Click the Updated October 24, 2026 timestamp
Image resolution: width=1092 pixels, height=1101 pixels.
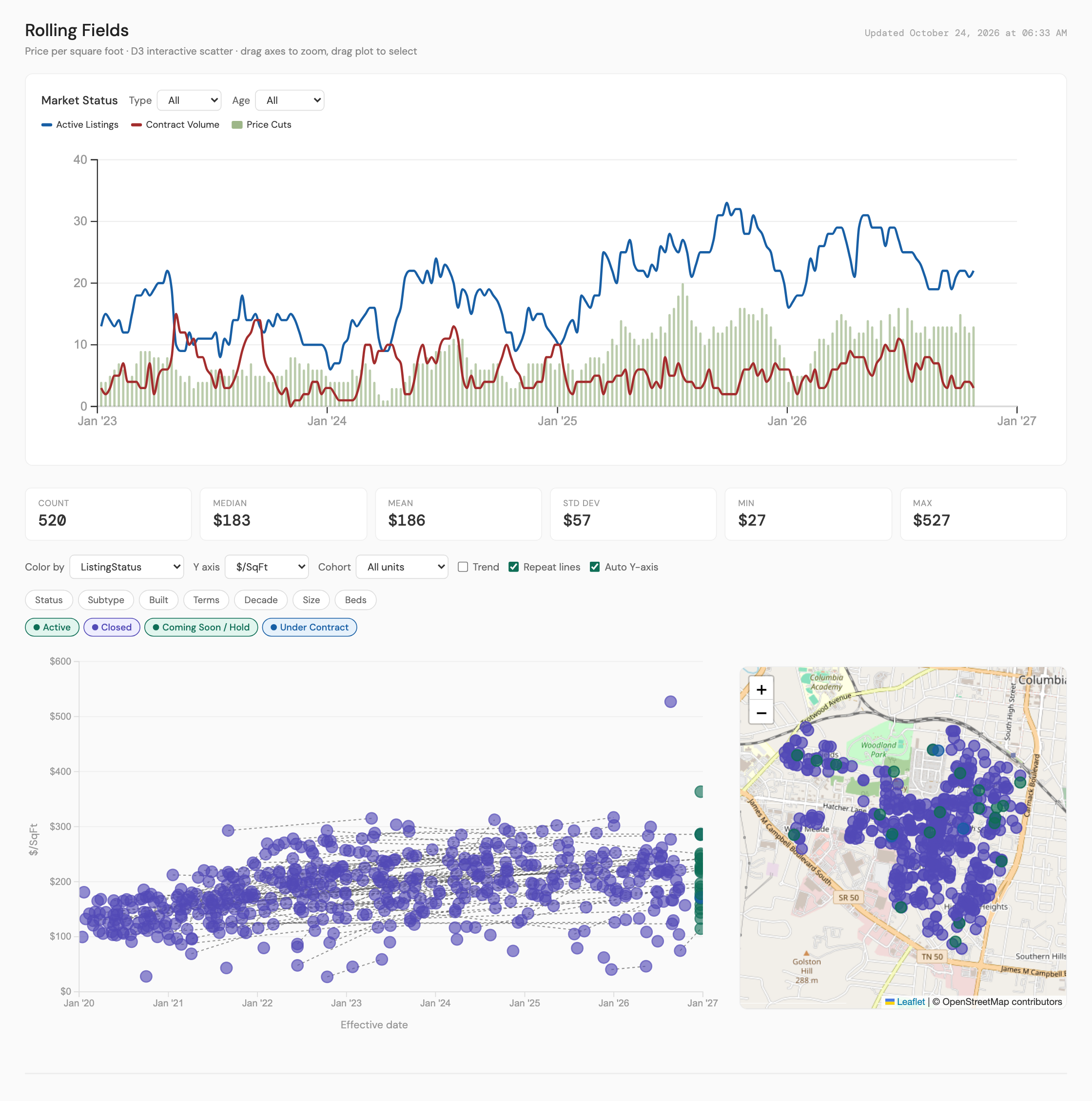(966, 33)
